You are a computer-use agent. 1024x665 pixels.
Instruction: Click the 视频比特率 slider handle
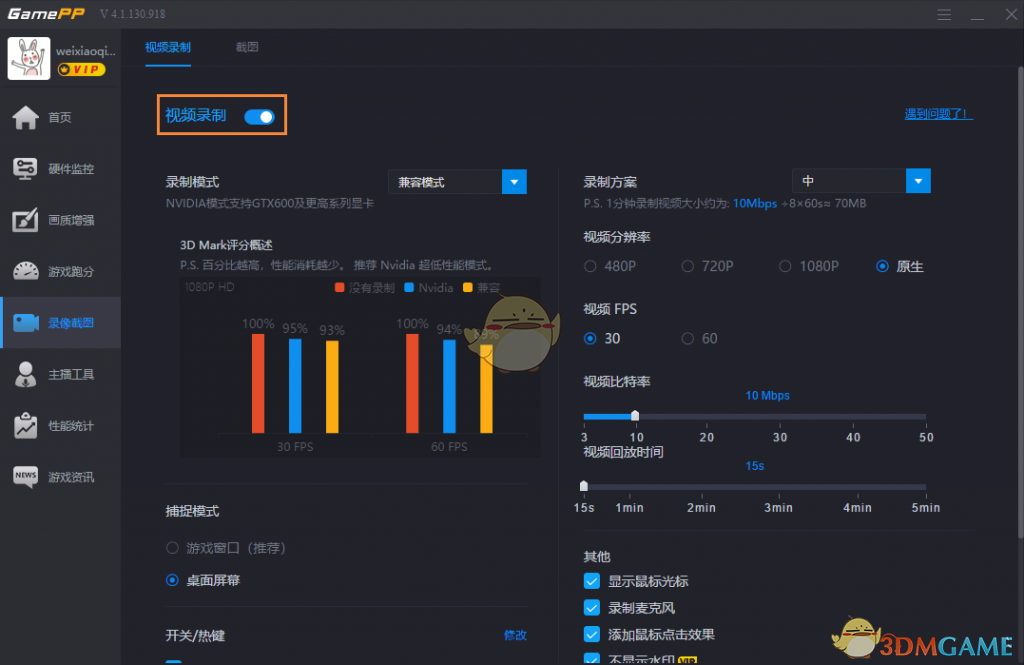tap(635, 415)
